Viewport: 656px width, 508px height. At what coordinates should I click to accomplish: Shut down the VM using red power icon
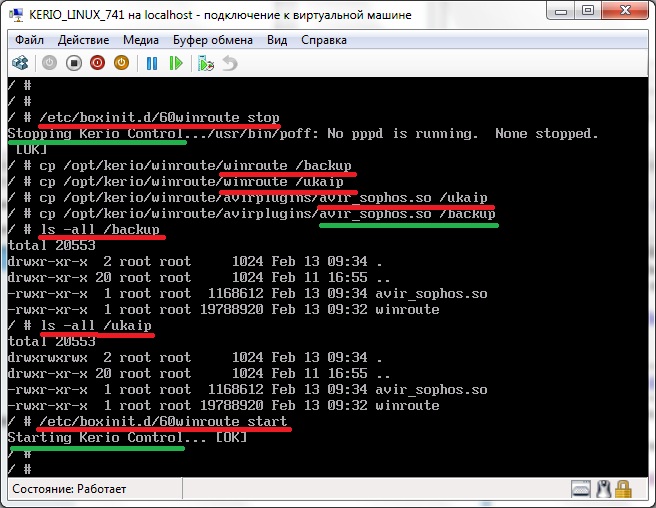98,63
